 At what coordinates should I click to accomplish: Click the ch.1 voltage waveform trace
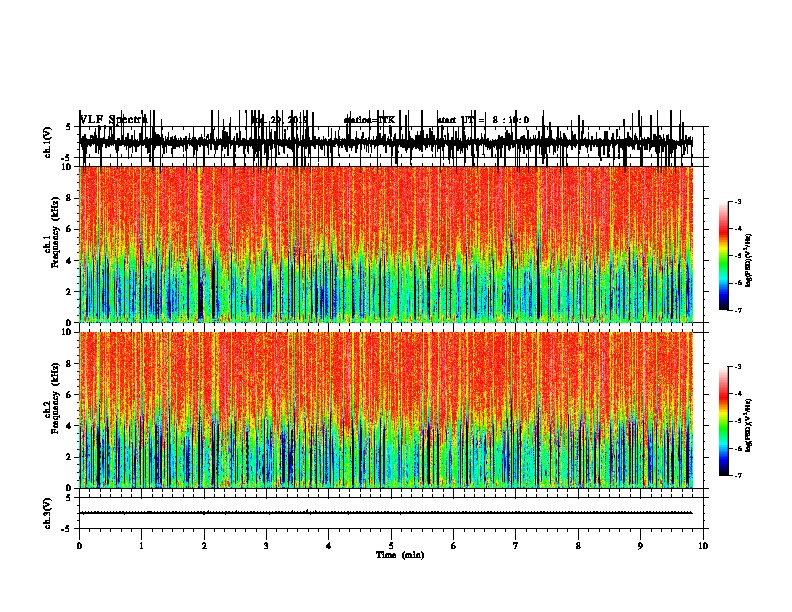point(386,142)
